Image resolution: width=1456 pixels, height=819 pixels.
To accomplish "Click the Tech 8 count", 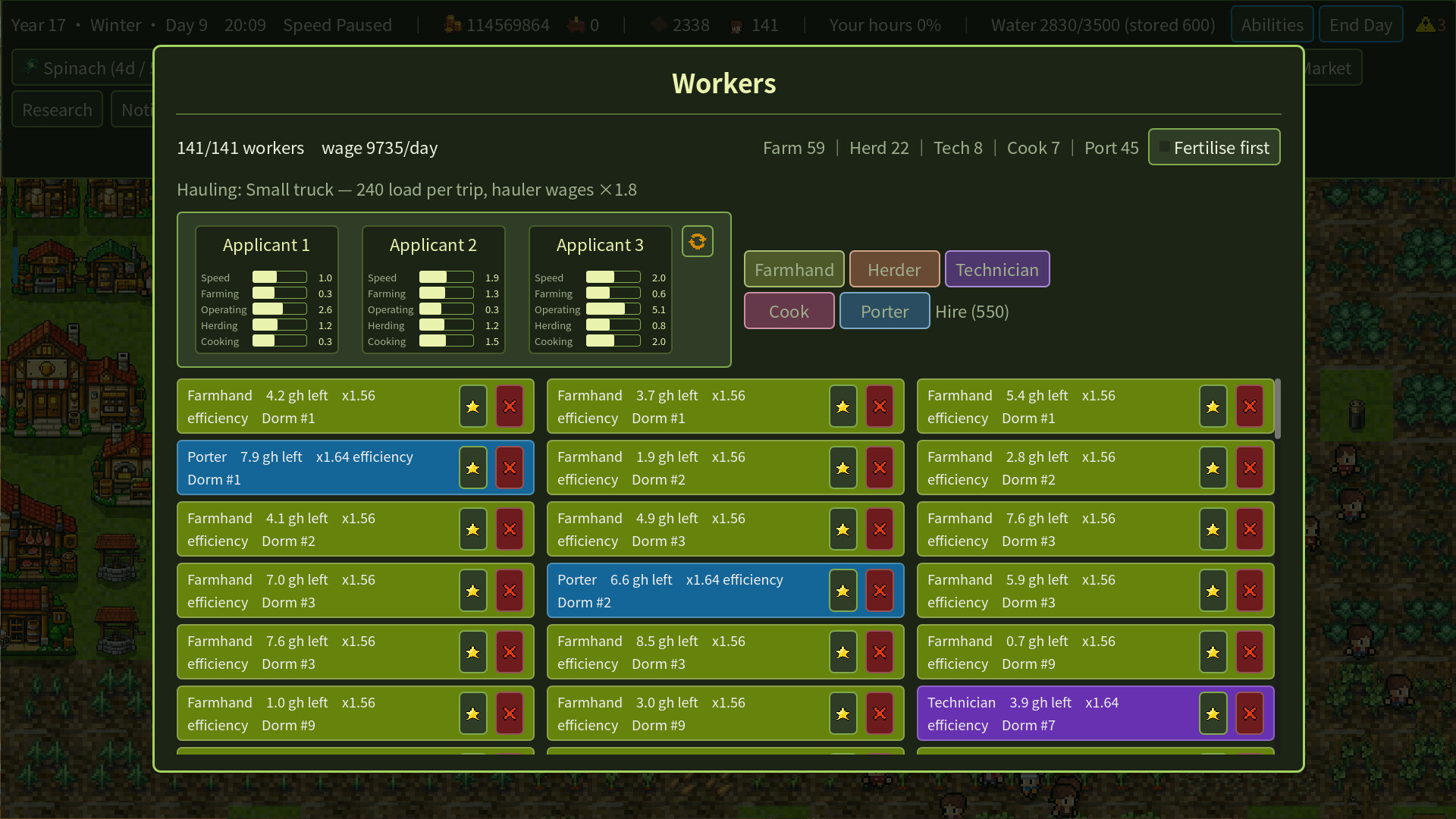I will click(958, 148).
